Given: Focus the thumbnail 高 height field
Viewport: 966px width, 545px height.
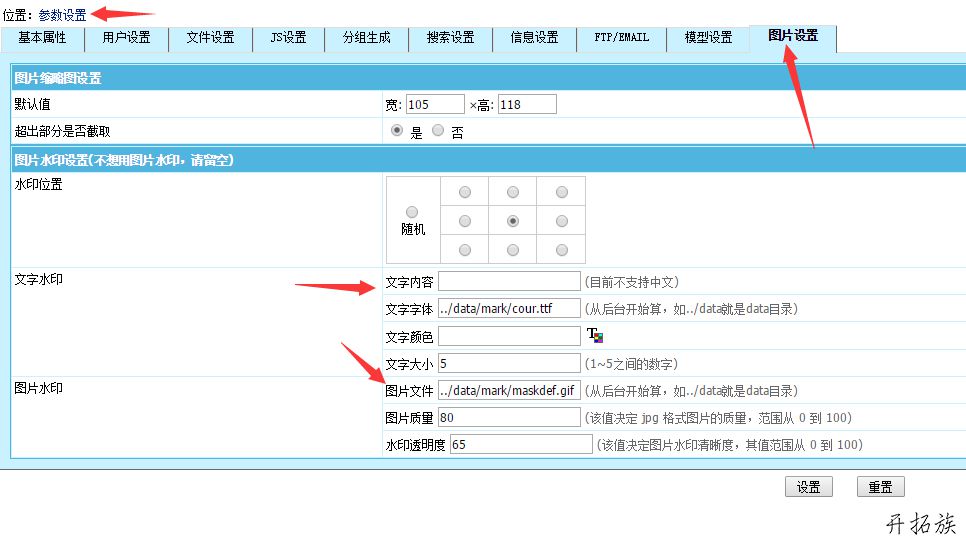Looking at the screenshot, I should coord(527,104).
